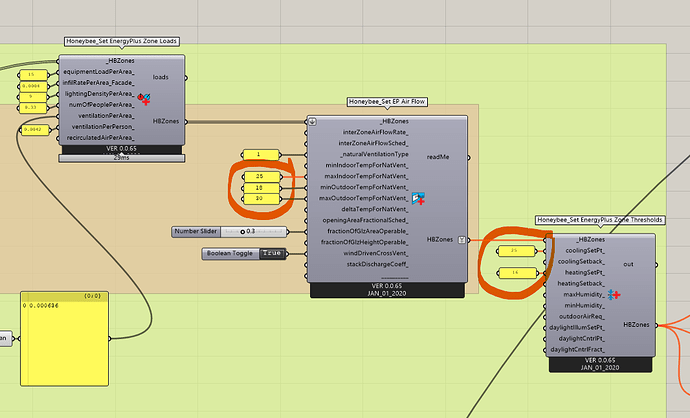Select the Boolean Toggle name label

pyautogui.click(x=230, y=253)
